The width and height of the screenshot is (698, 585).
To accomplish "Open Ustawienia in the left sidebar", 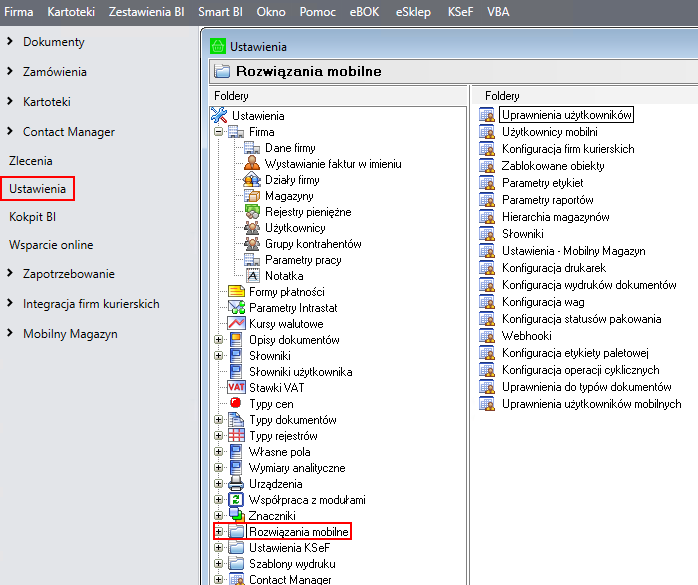I will point(37,188).
